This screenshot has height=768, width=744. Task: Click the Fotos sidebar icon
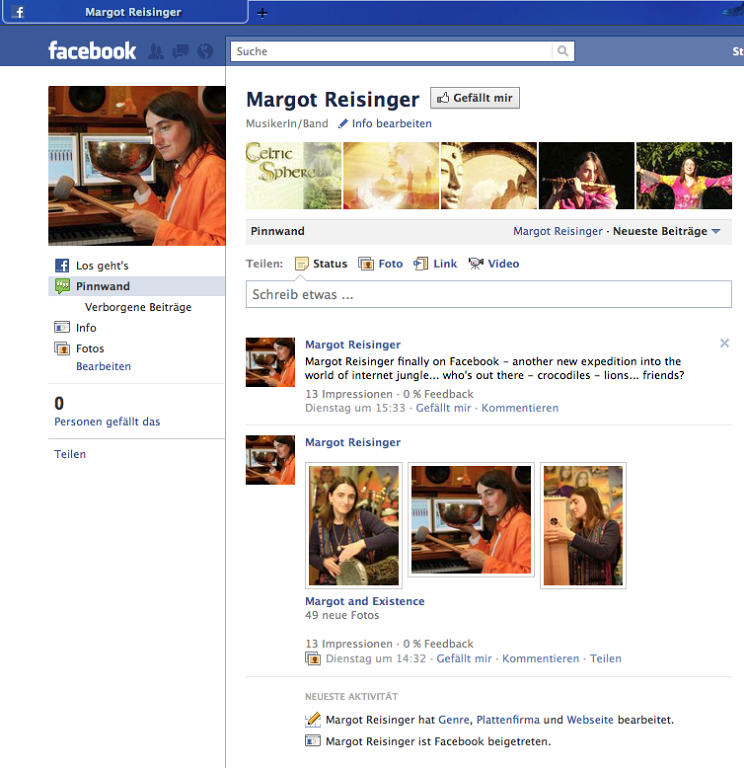(x=62, y=348)
